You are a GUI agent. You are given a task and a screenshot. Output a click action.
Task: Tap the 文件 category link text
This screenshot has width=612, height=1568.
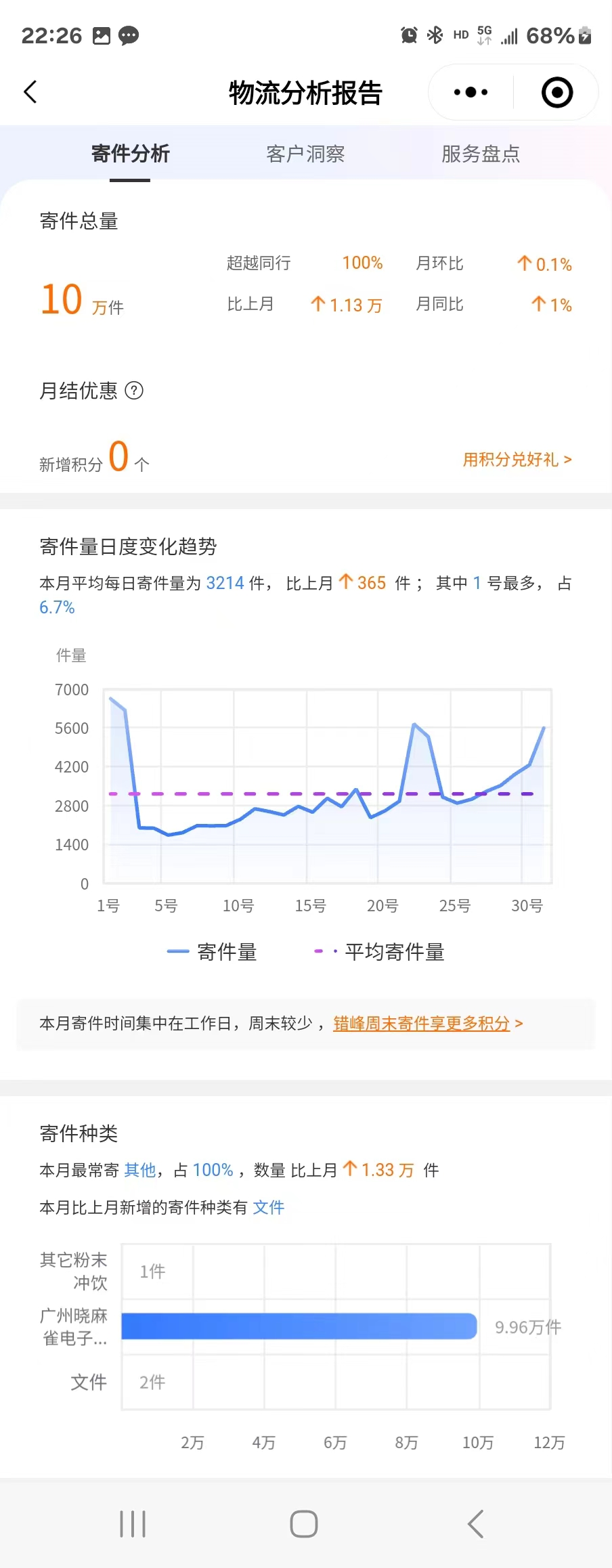click(x=268, y=1207)
